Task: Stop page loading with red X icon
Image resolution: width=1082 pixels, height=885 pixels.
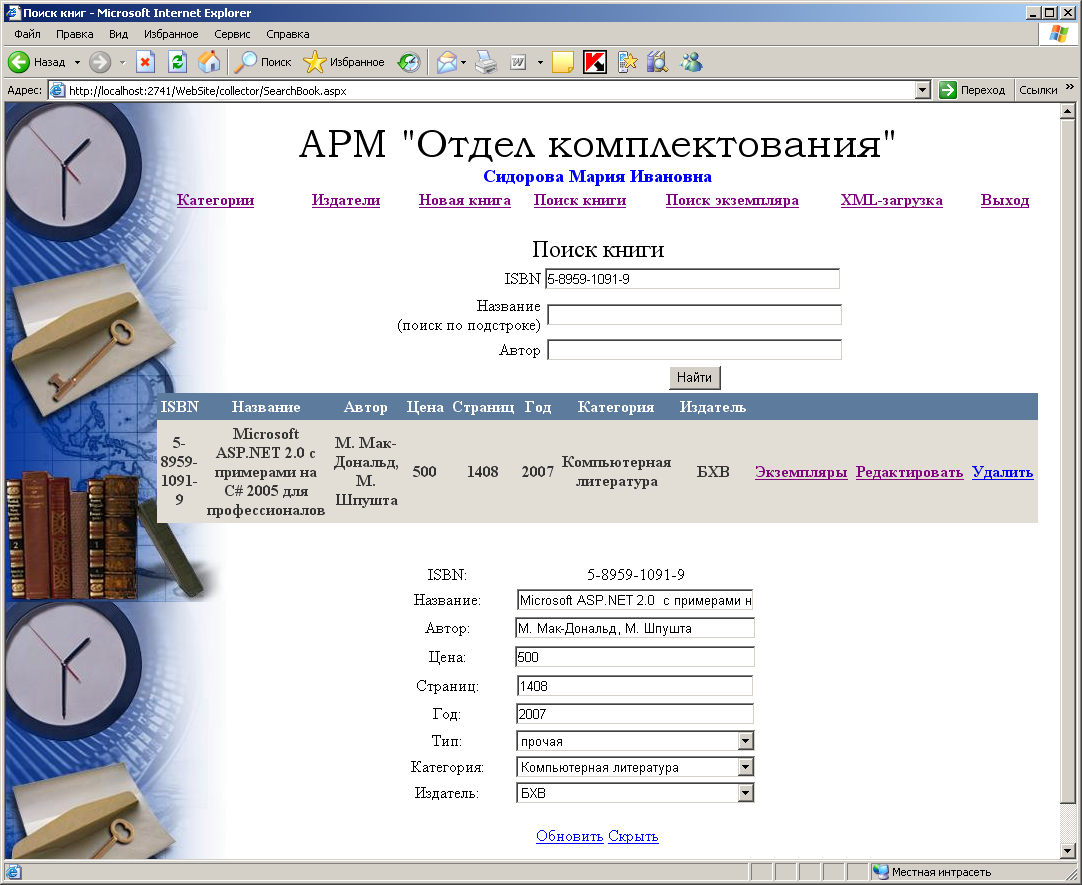Action: [145, 62]
